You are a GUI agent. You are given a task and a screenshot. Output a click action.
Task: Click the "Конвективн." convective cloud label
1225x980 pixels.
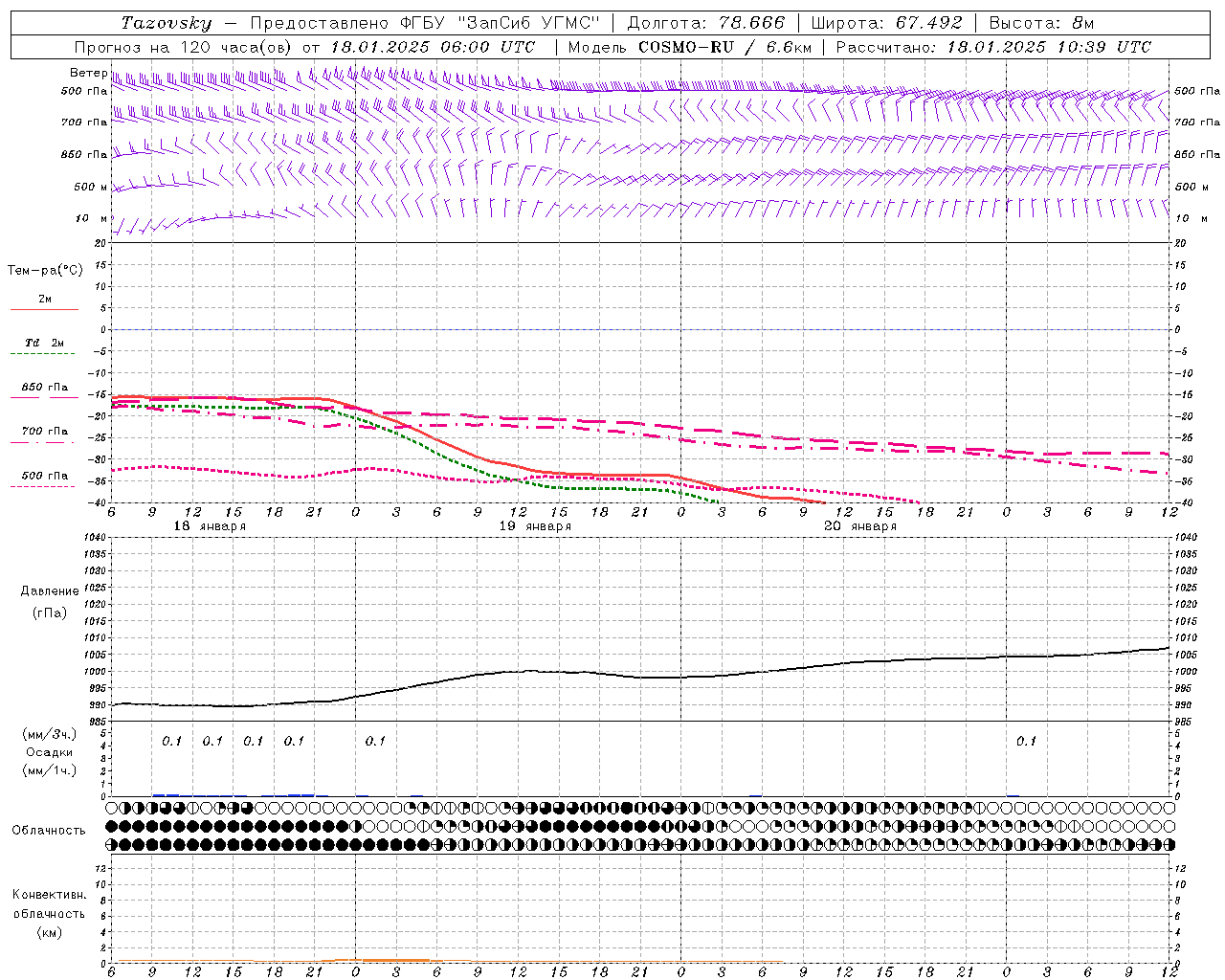[49, 895]
